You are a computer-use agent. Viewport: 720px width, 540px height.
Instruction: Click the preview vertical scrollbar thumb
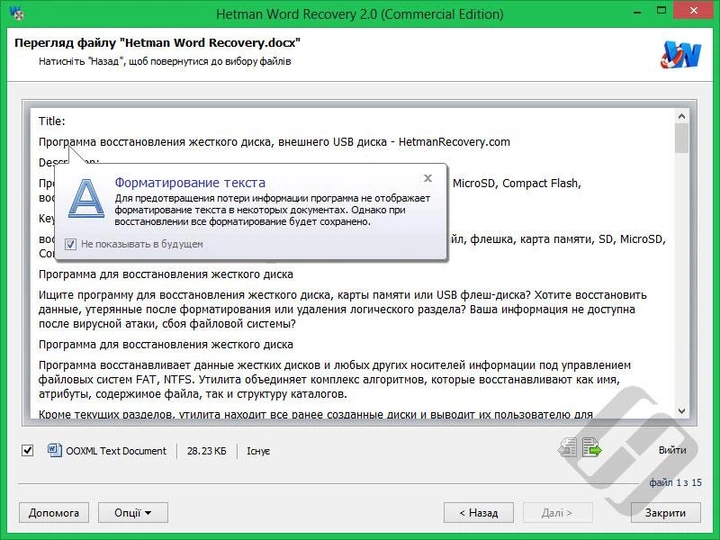[x=681, y=138]
